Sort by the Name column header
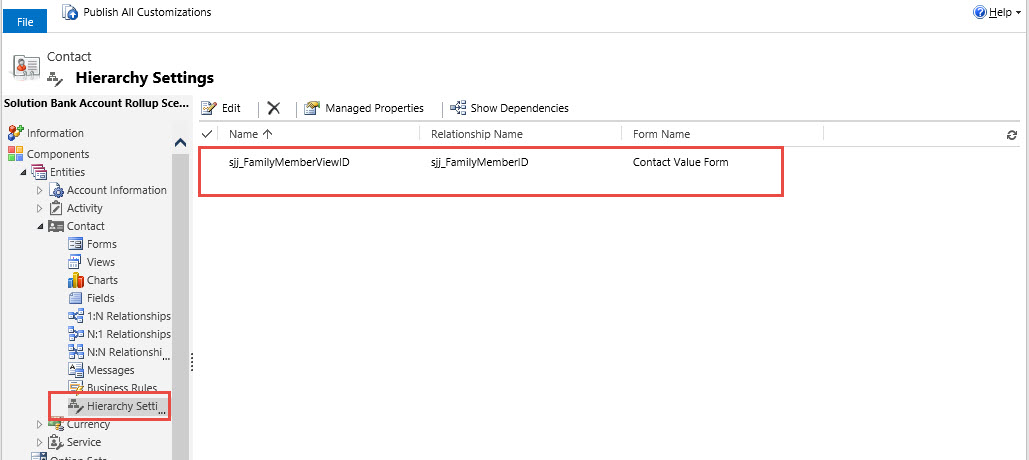The image size is (1029, 460). click(251, 134)
